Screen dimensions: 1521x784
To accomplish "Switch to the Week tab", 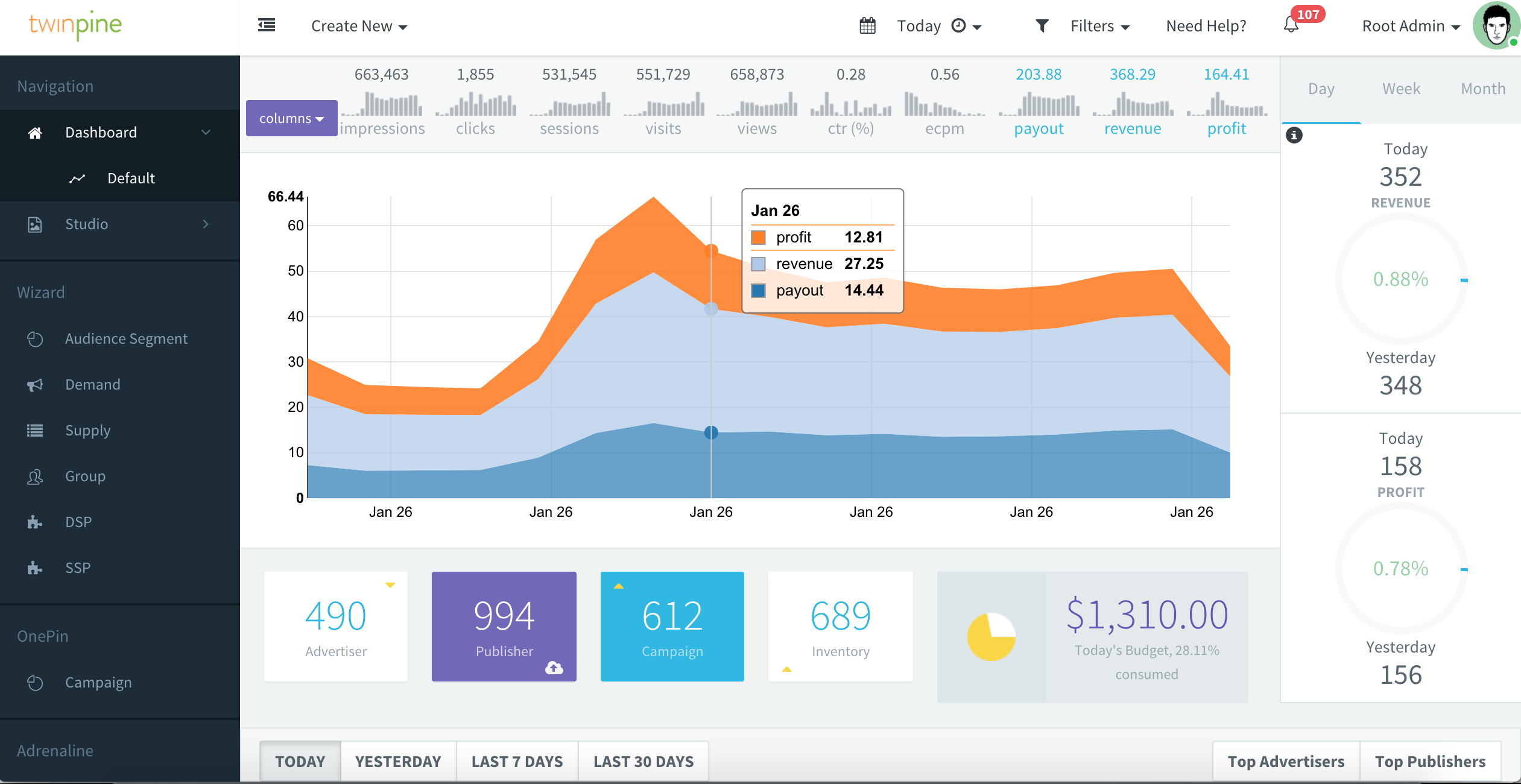I will coord(1401,89).
